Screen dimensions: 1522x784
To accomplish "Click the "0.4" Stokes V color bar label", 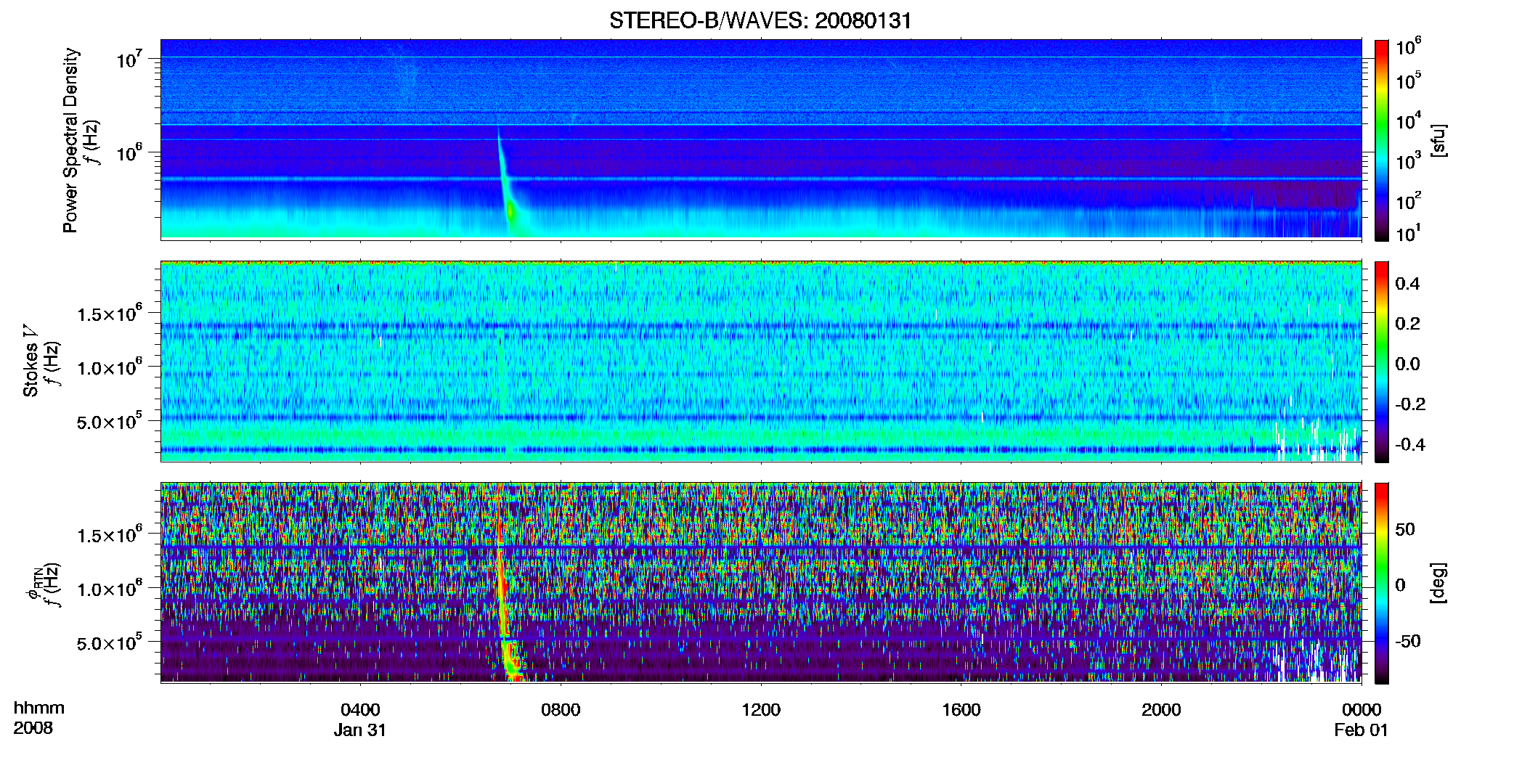I will [x=1407, y=284].
